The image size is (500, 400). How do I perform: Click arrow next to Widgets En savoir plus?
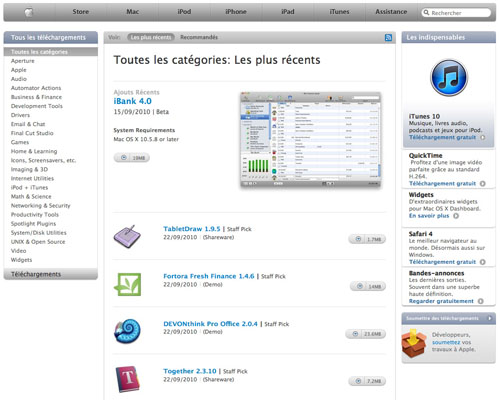coord(456,216)
